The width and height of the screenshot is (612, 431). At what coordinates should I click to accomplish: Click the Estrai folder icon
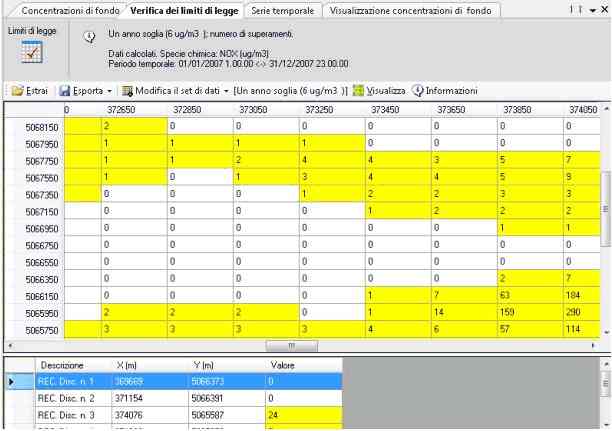pyautogui.click(x=18, y=91)
